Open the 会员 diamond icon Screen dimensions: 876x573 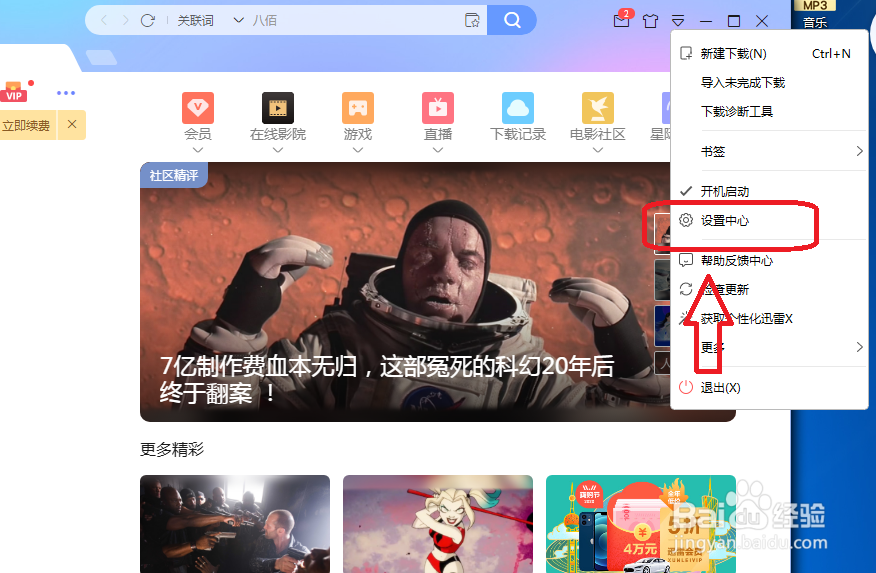198,108
